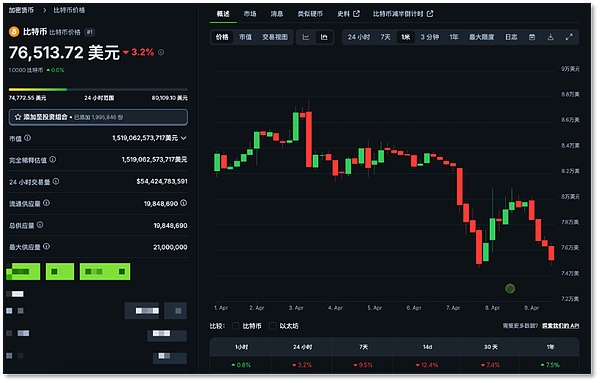Check the 比特币 compare checkbox
Image resolution: width=600 pixels, height=383 pixels.
point(236,326)
